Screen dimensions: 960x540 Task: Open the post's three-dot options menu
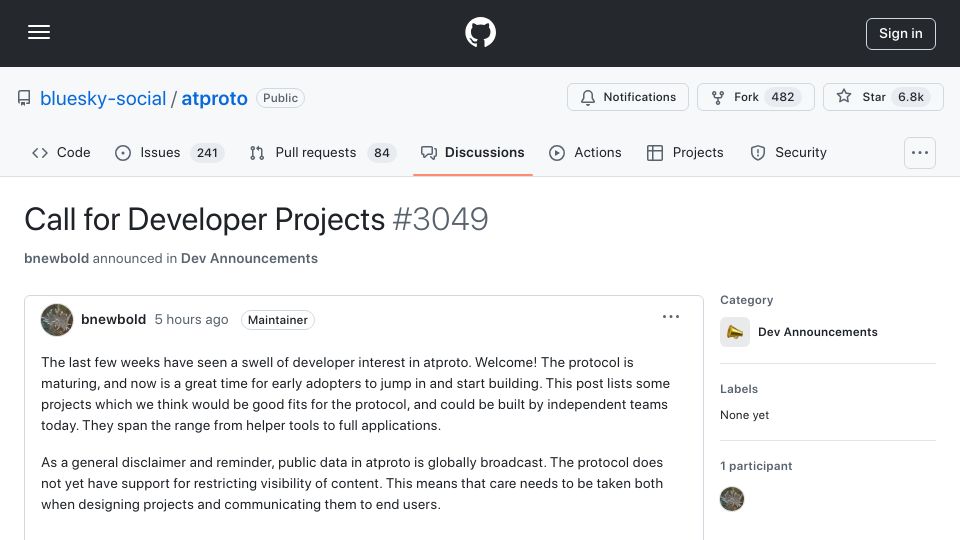(x=670, y=317)
